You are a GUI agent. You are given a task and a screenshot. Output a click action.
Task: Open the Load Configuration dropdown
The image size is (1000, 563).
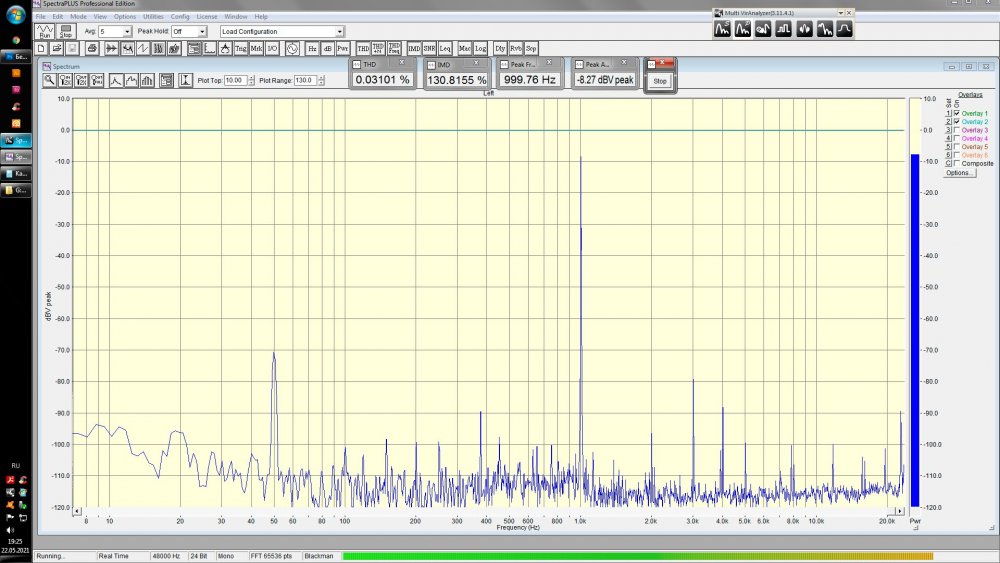click(339, 32)
